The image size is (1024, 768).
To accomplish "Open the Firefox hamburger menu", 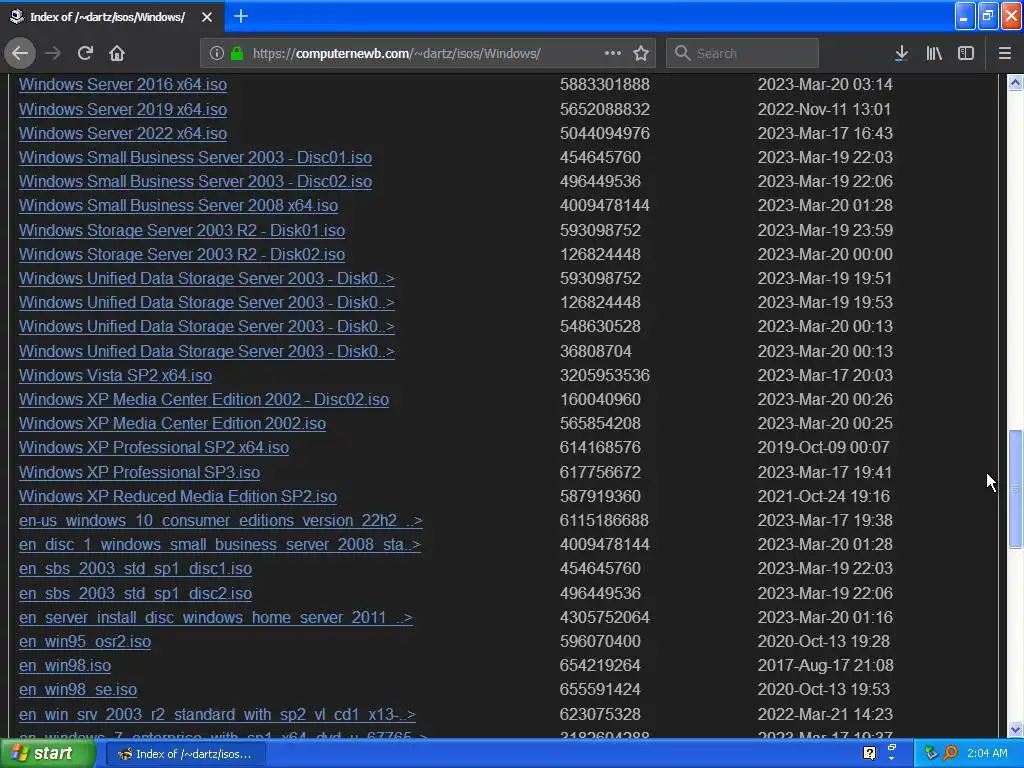I will (x=1005, y=53).
